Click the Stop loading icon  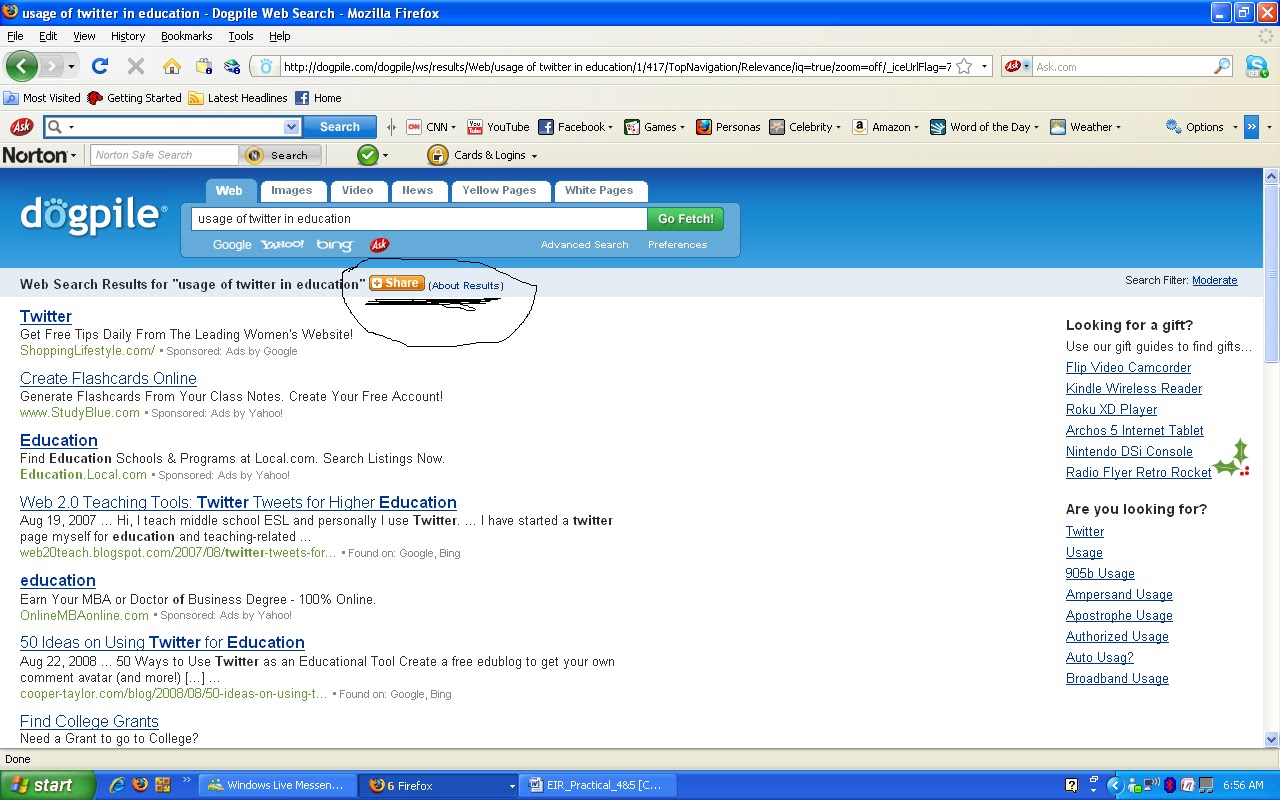coord(136,66)
